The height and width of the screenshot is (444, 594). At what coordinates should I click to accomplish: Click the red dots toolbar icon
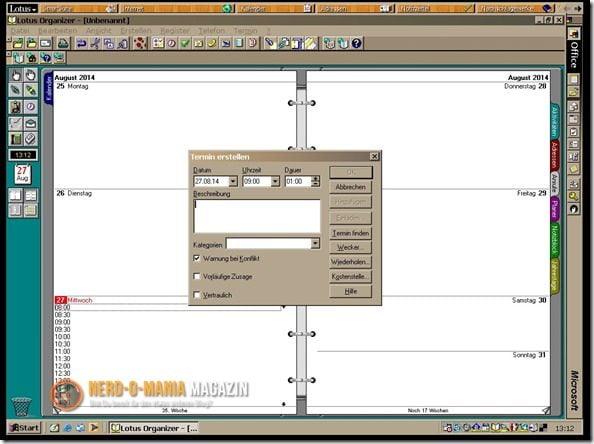(140, 43)
